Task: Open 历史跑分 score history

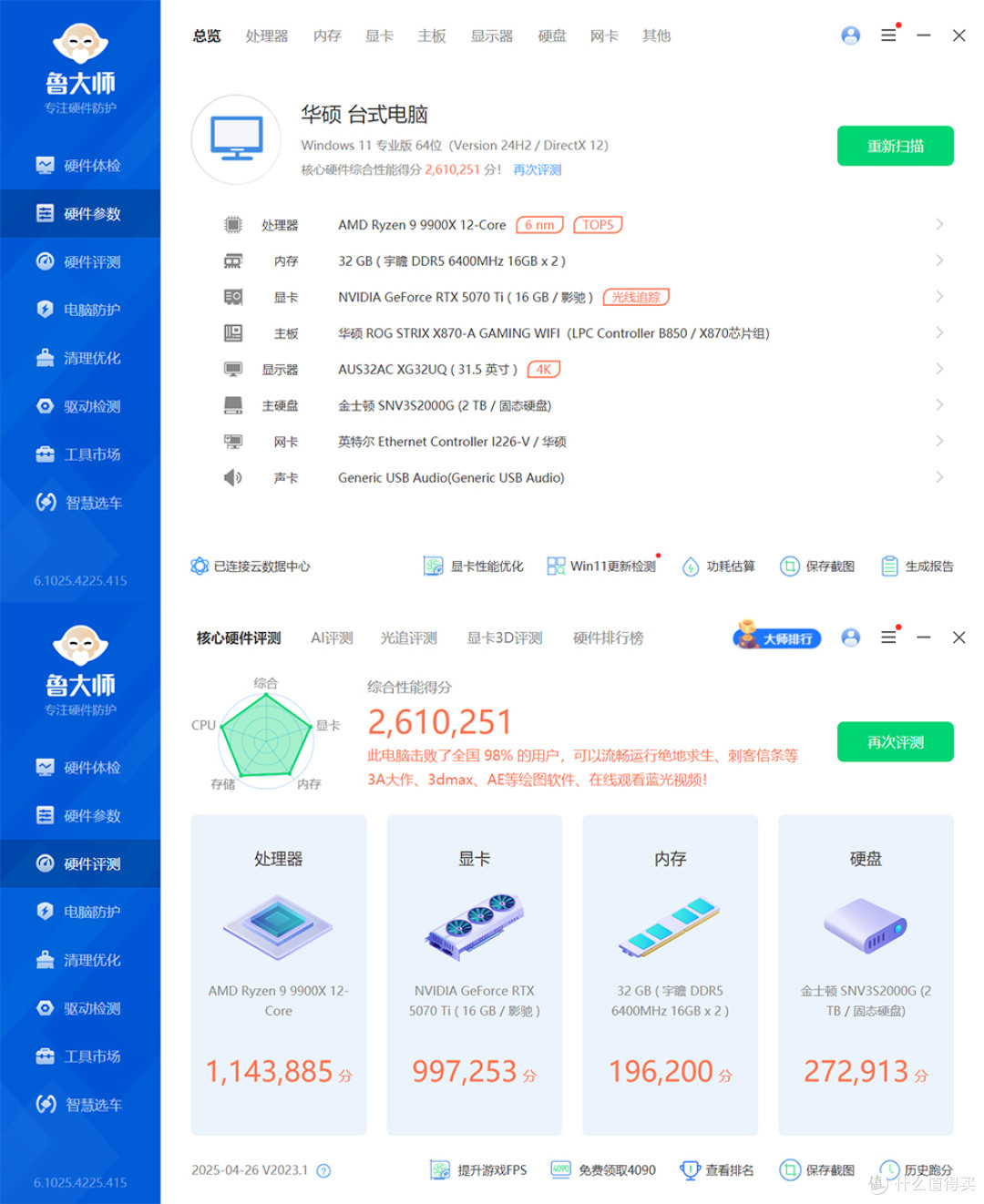Action: point(917,1170)
